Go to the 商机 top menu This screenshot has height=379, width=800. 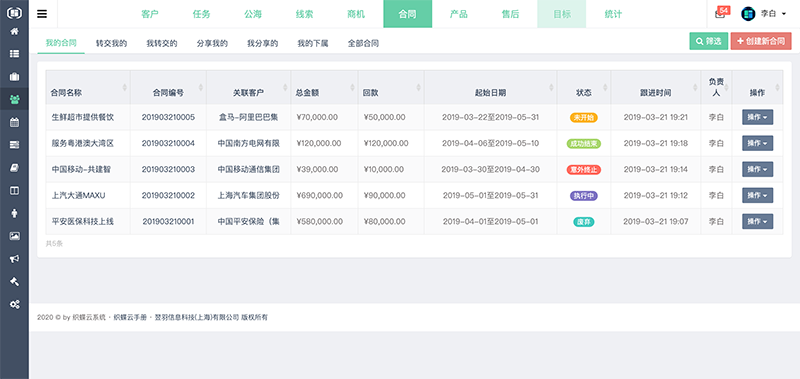[x=356, y=14]
